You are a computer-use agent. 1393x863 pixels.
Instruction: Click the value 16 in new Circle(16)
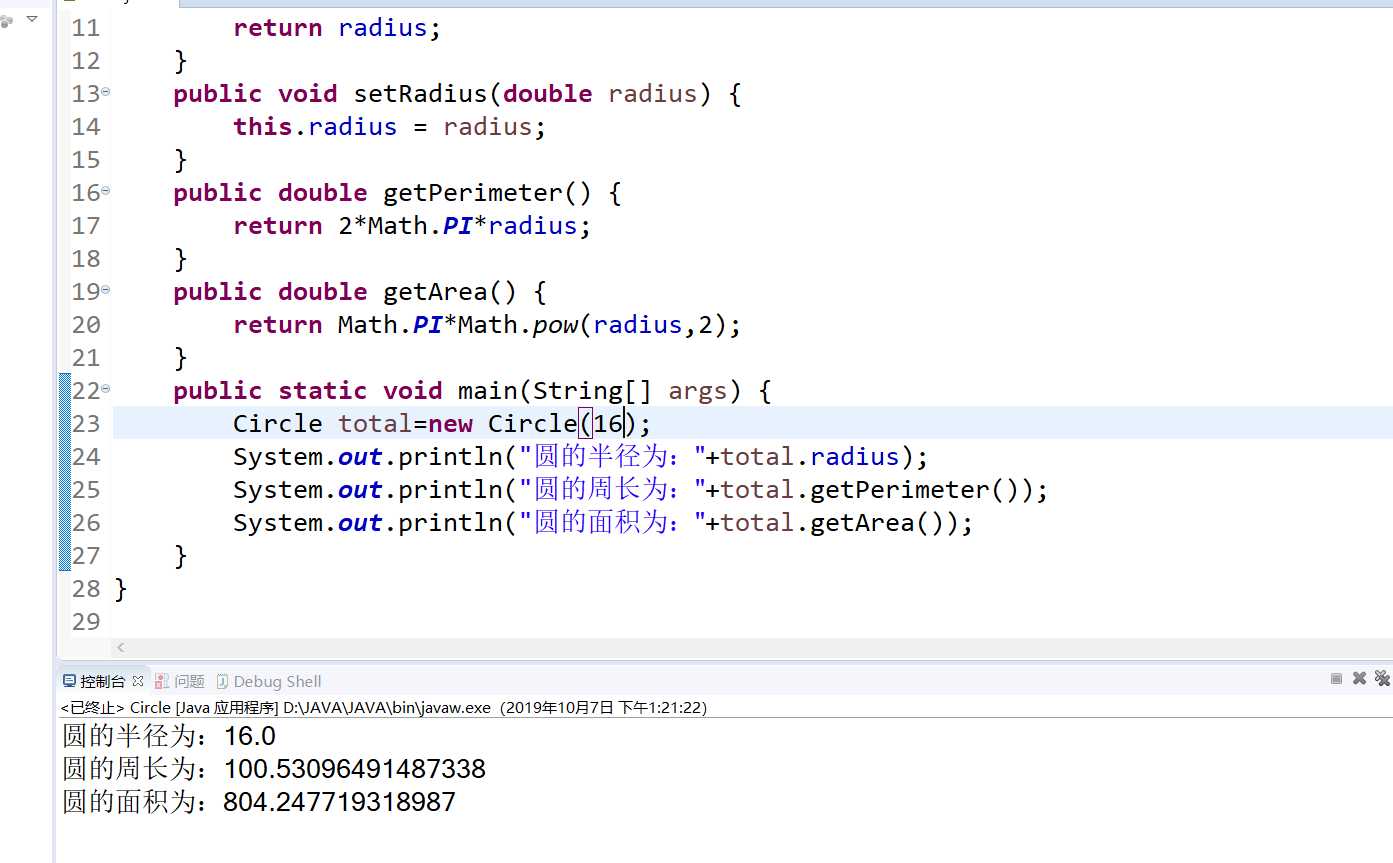[608, 423]
